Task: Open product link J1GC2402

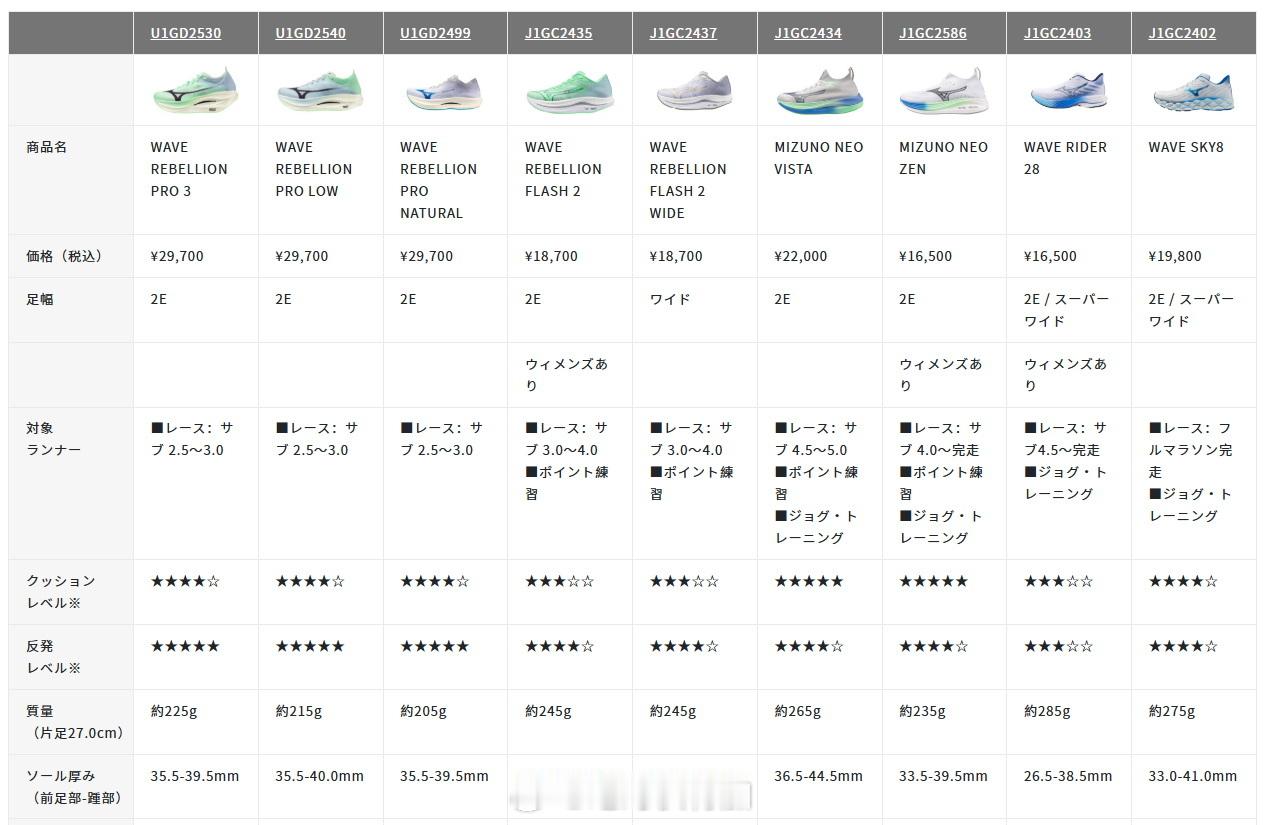Action: click(x=1183, y=33)
